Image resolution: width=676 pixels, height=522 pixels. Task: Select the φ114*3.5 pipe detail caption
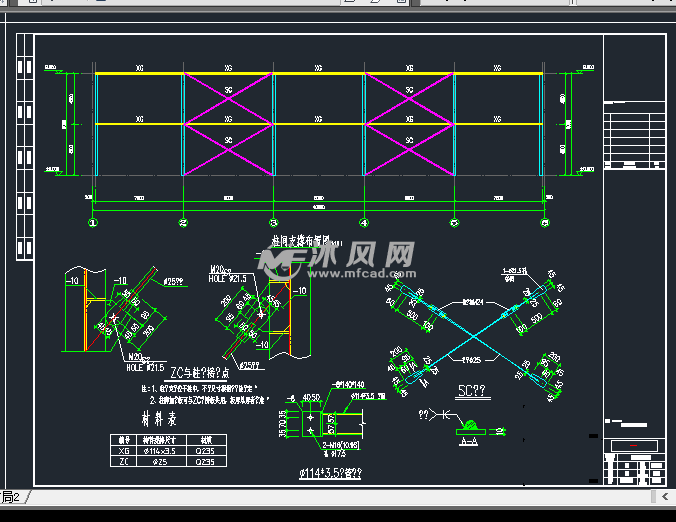coord(332,472)
